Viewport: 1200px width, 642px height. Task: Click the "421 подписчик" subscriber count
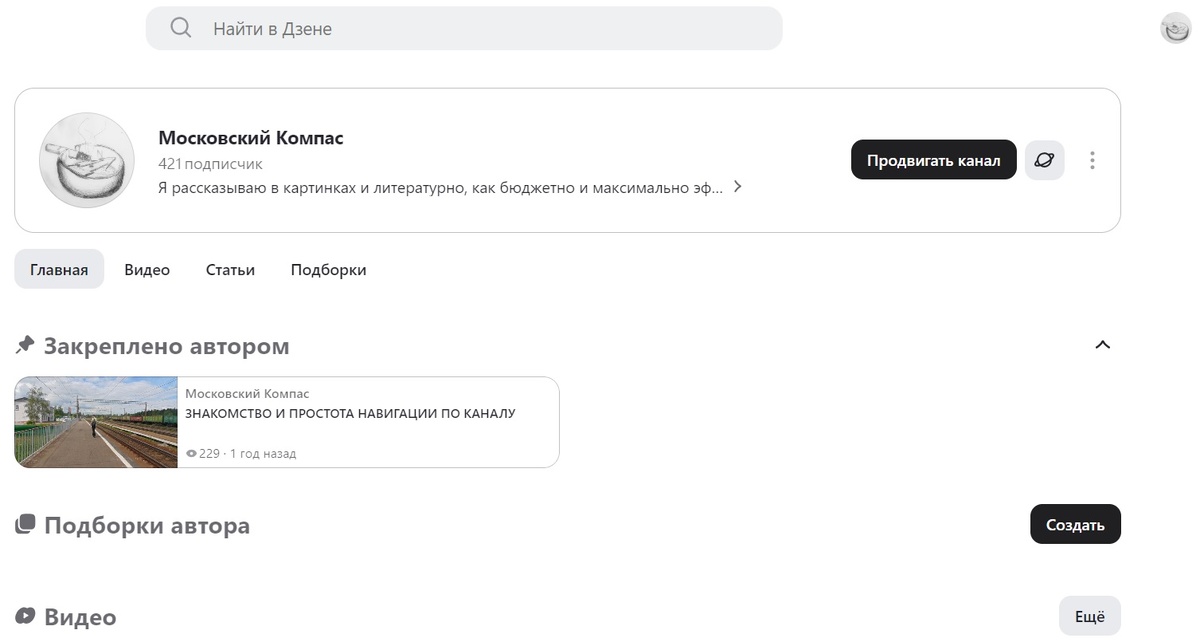pyautogui.click(x=210, y=164)
